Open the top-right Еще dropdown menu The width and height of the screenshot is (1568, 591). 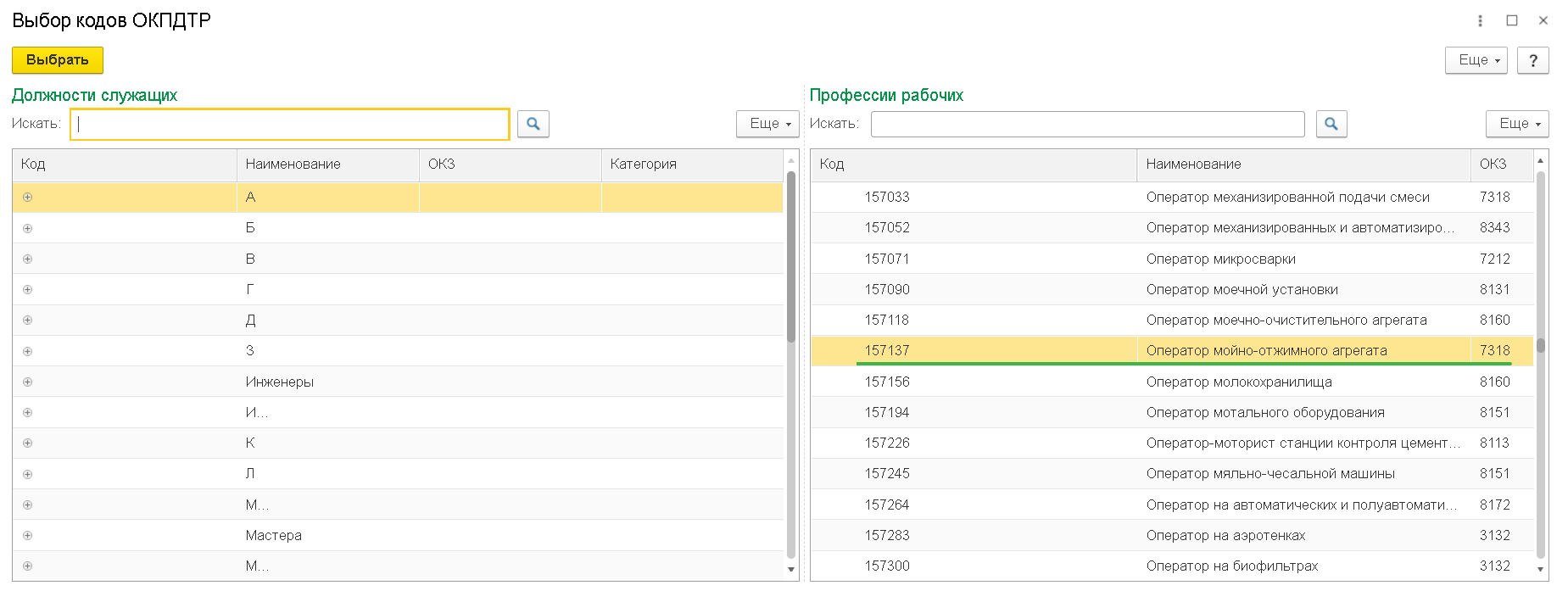(x=1476, y=60)
